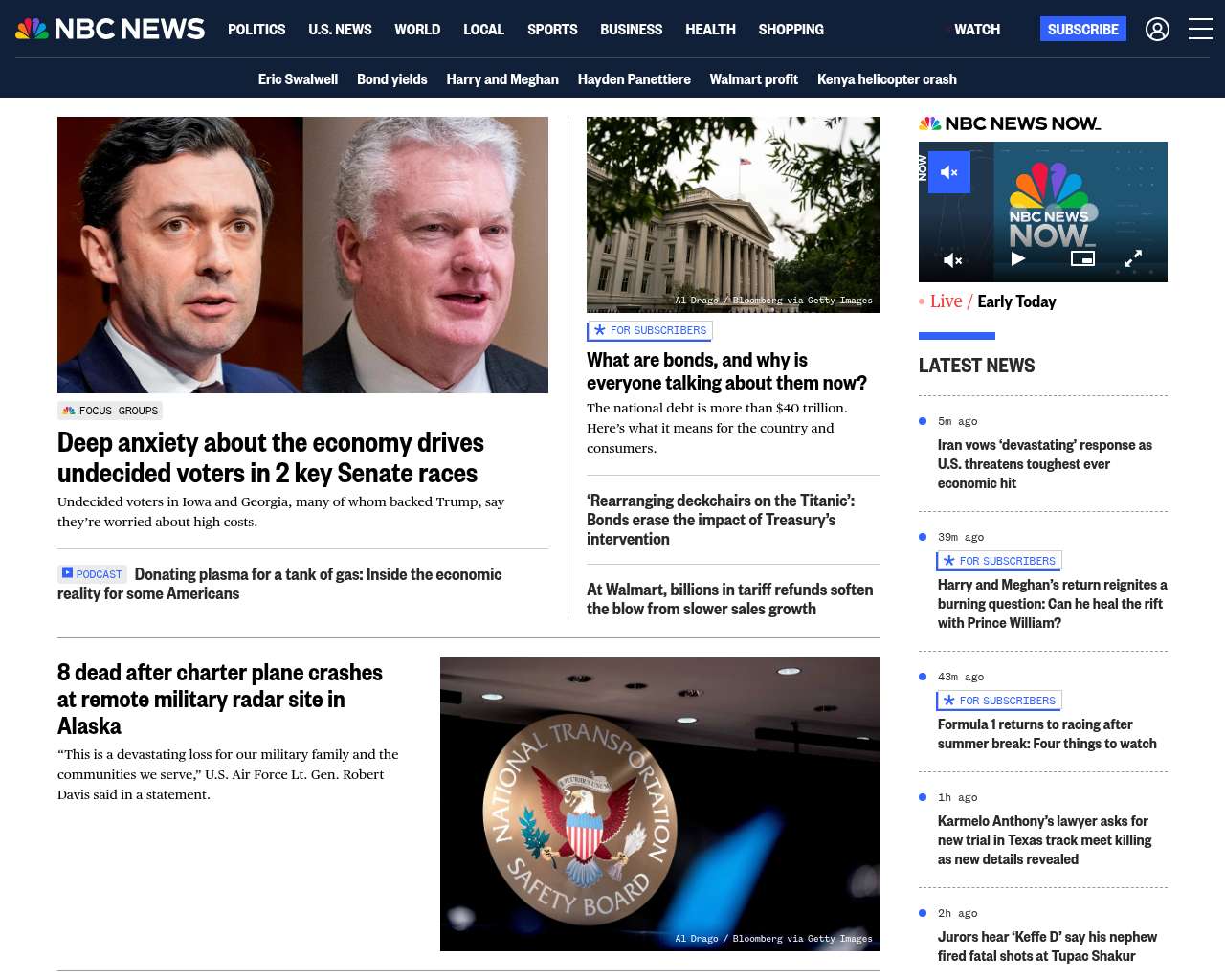Open the Karmelo Anthony's lawyer story
Image resolution: width=1225 pixels, height=980 pixels.
click(1045, 840)
